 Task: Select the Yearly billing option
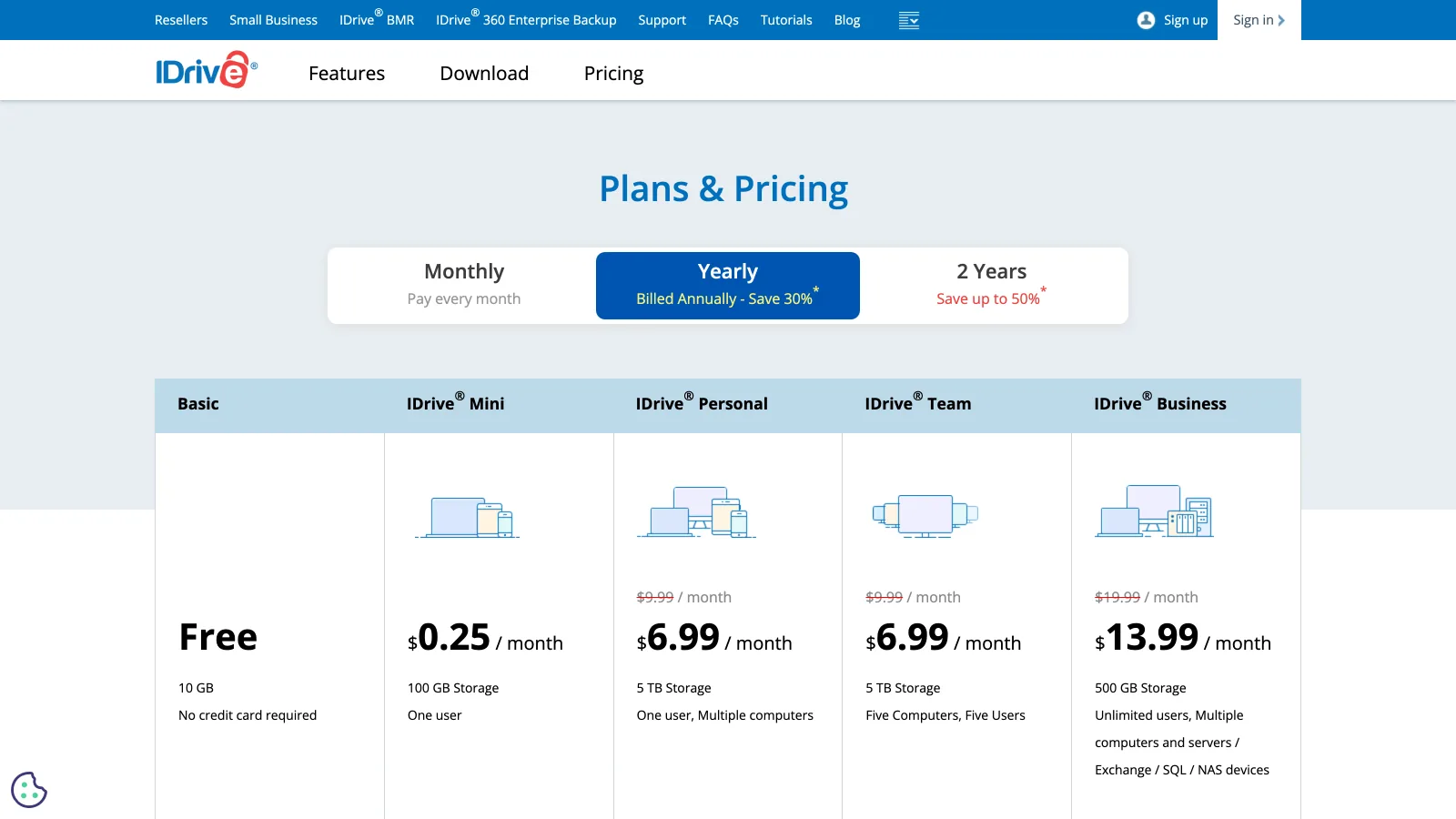coord(728,286)
